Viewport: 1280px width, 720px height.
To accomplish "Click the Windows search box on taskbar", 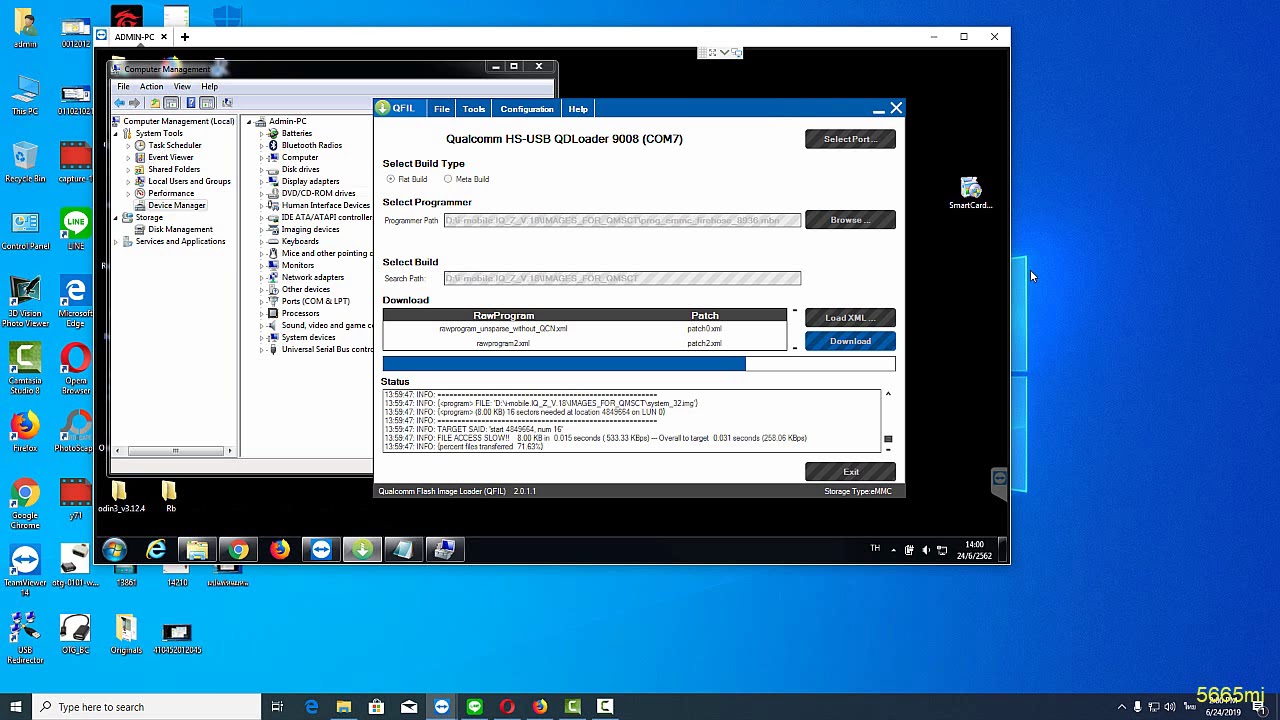I will click(146, 707).
